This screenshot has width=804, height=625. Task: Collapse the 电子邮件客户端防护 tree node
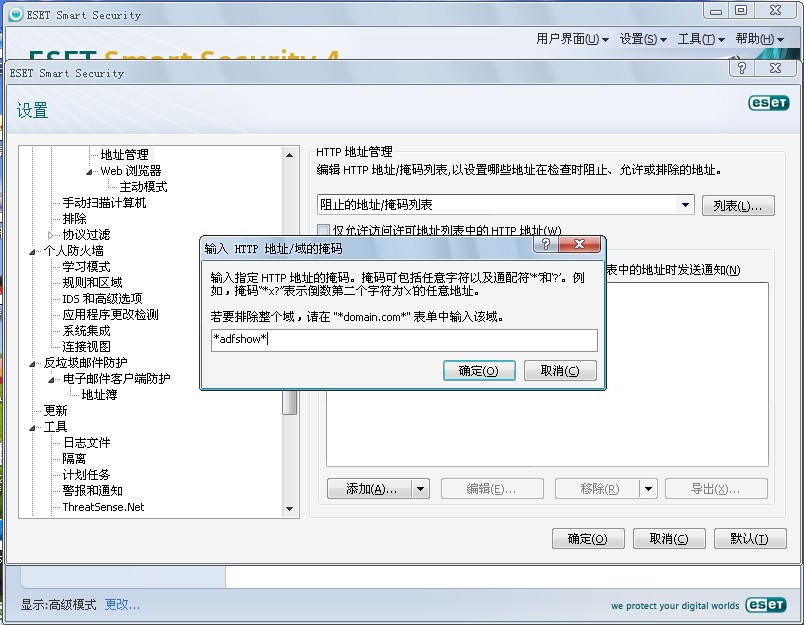coord(51,379)
